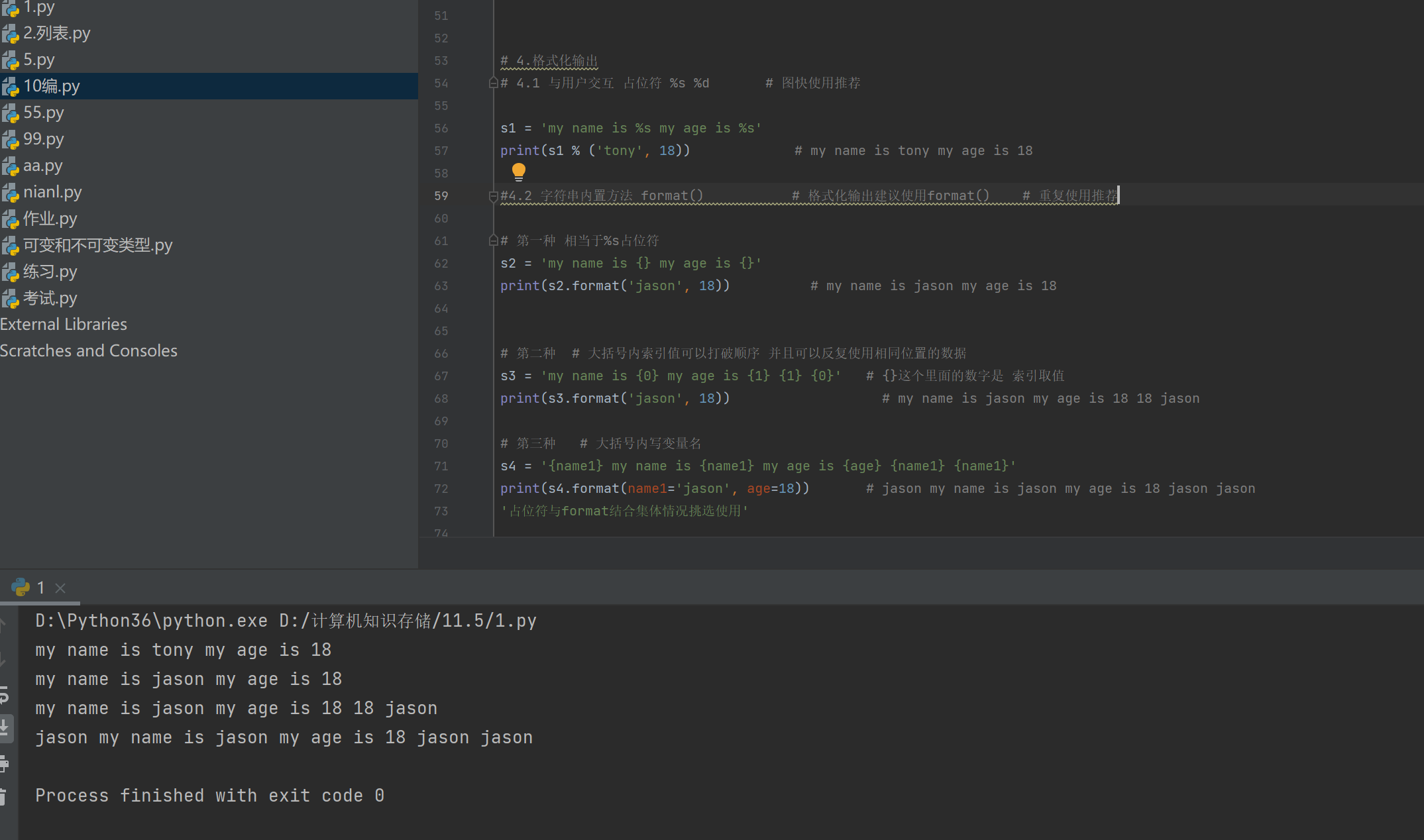Expand External Libraries node

click(64, 324)
